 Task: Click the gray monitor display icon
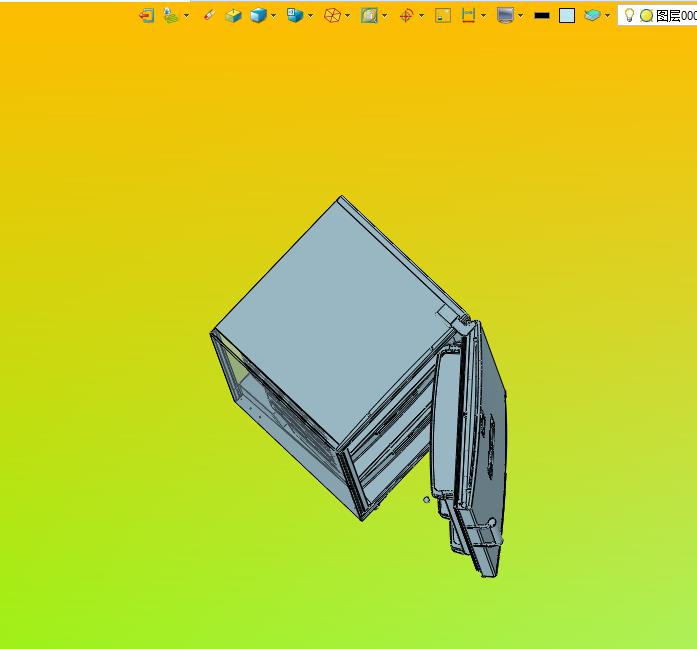(x=505, y=16)
